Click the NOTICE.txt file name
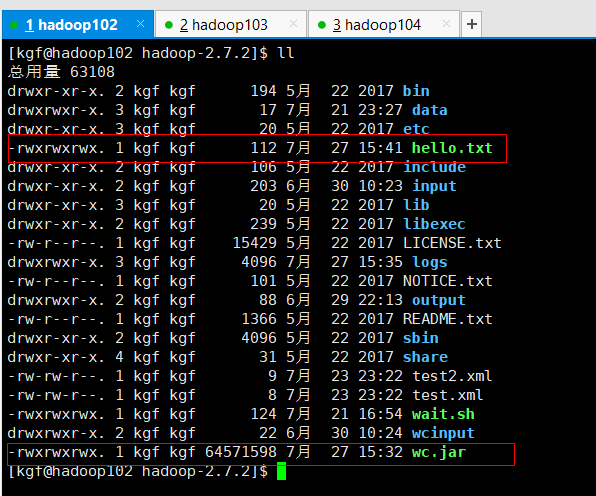Screen dimensions: 596x496 [x=448, y=281]
